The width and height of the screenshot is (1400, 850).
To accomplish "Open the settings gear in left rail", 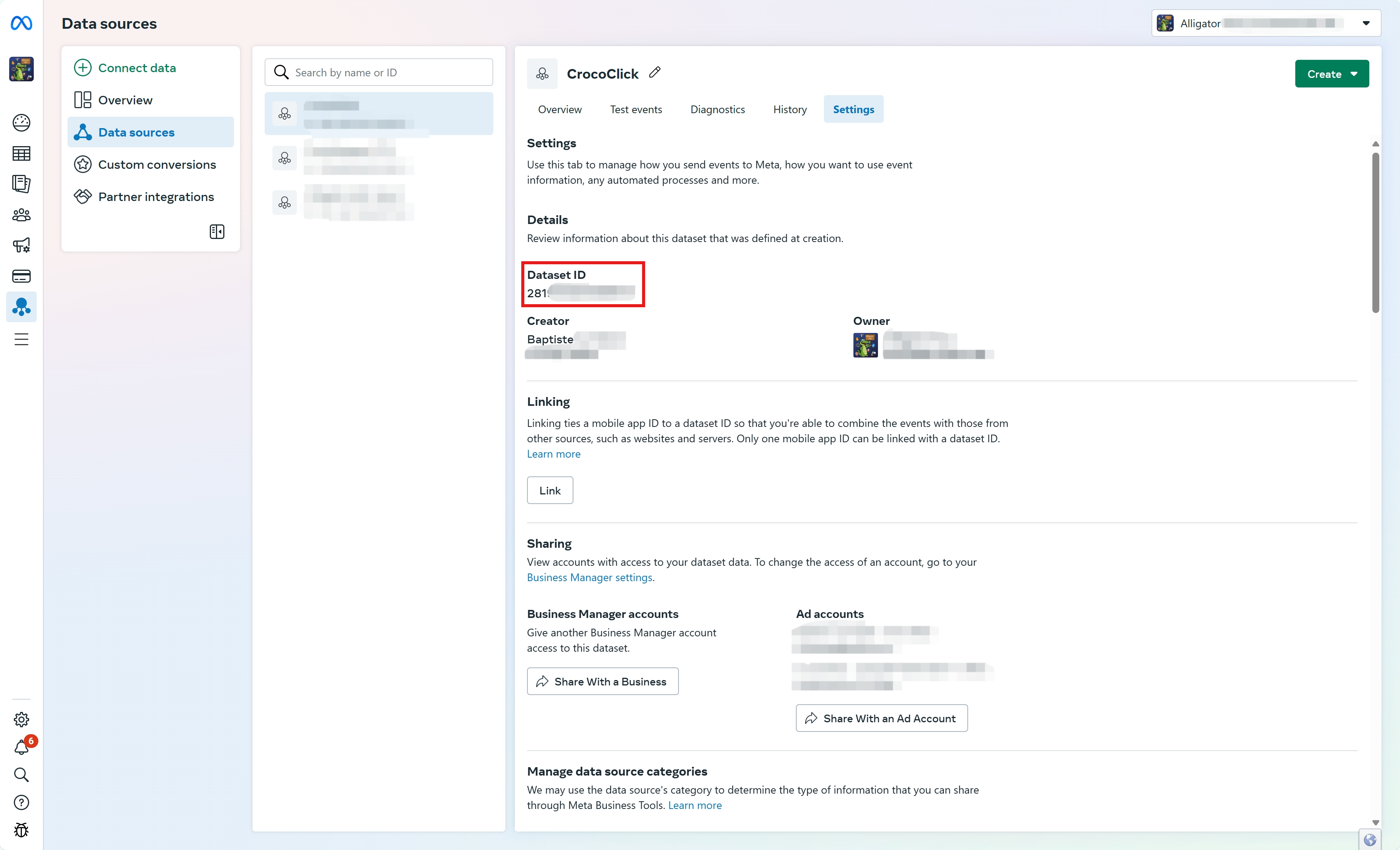I will [21, 719].
